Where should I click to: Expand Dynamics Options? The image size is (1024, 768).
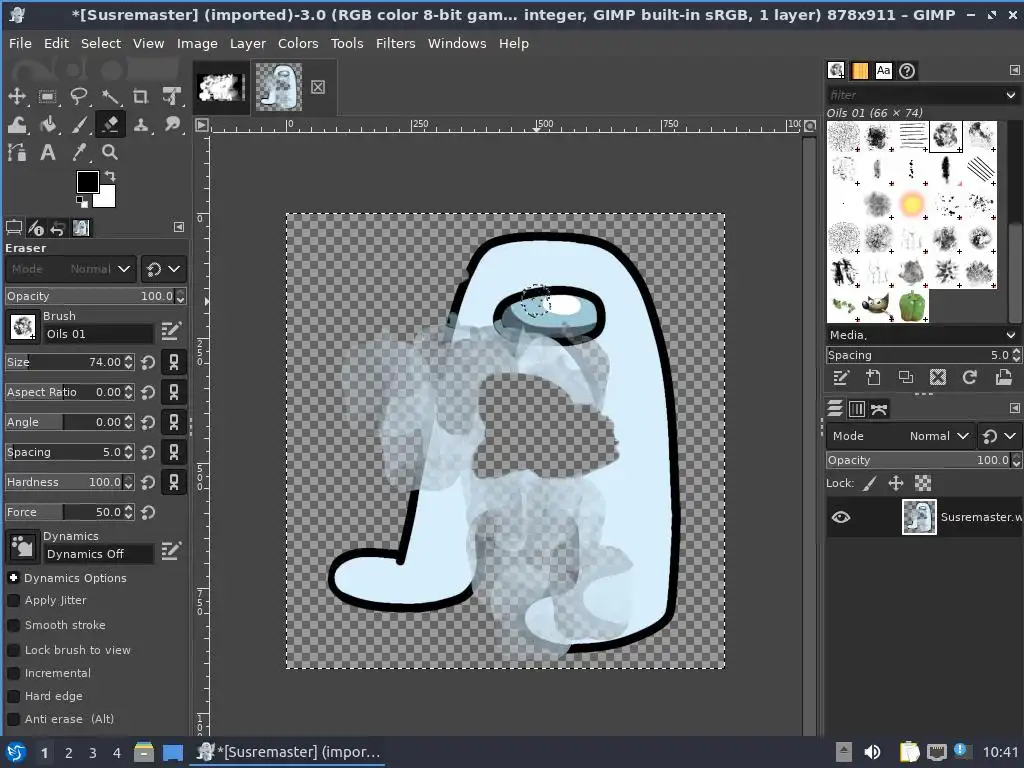click(x=13, y=578)
